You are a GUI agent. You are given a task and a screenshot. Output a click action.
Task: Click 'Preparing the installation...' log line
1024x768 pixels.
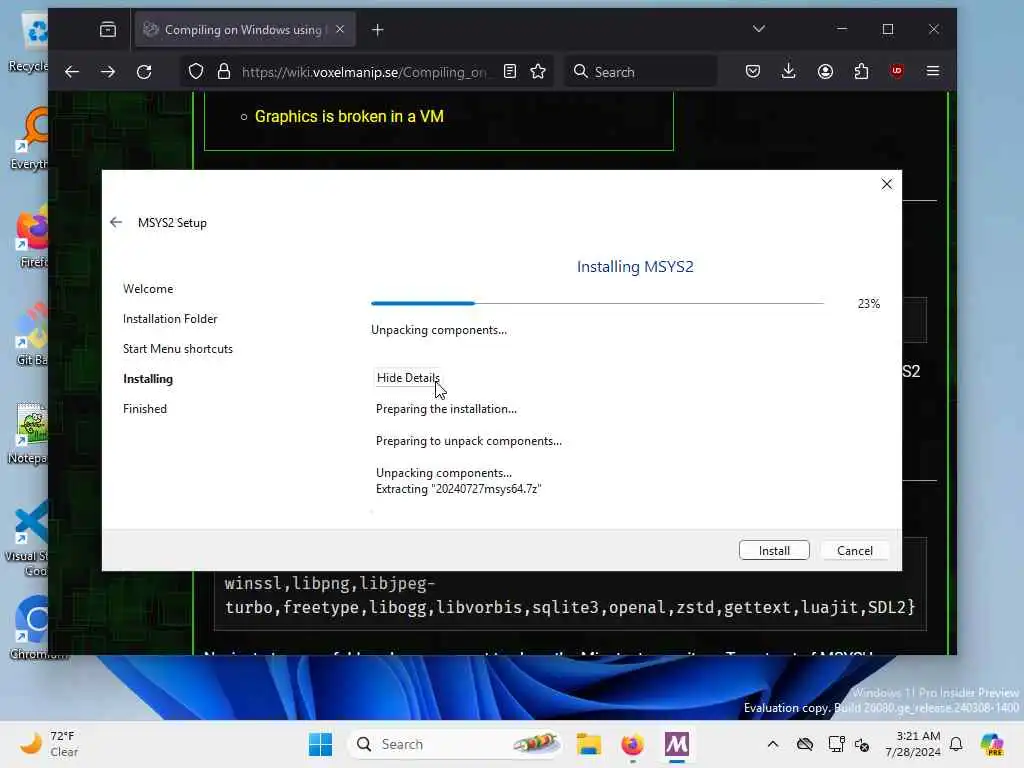pos(446,409)
